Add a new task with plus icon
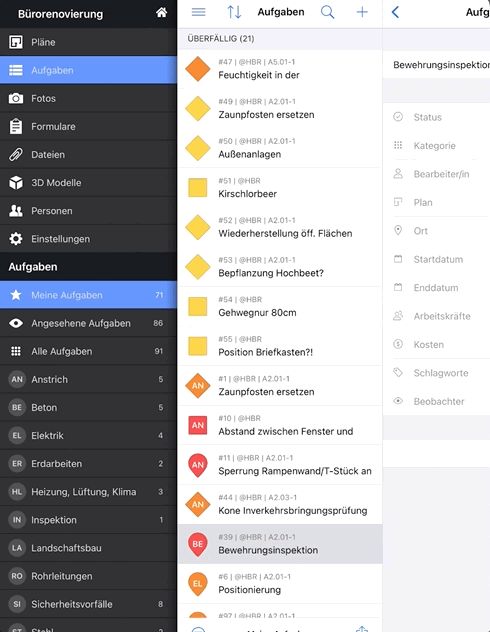This screenshot has height=632, width=490. pyautogui.click(x=362, y=12)
